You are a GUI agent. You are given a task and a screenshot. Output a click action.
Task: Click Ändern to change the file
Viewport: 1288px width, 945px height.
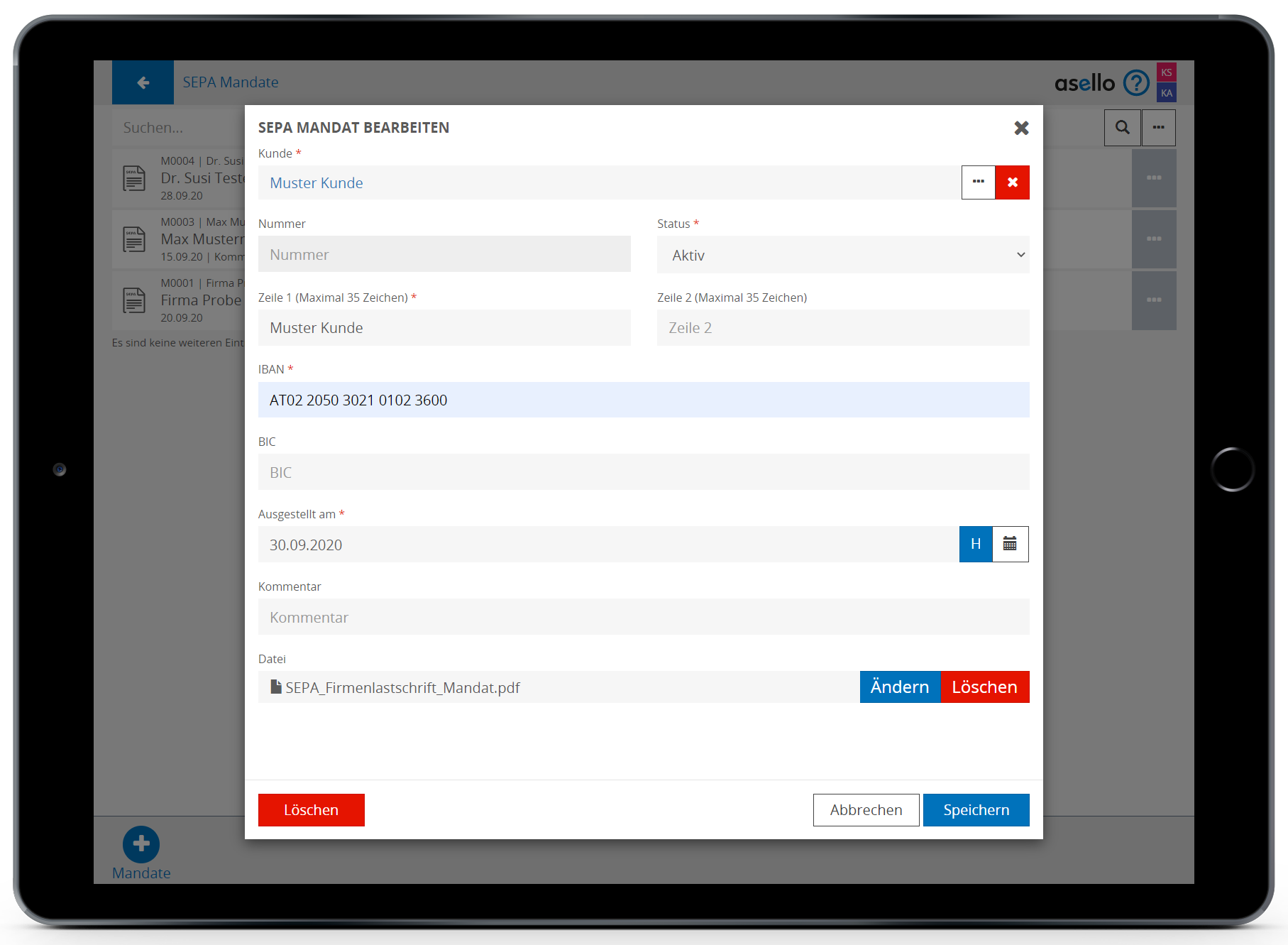(899, 687)
